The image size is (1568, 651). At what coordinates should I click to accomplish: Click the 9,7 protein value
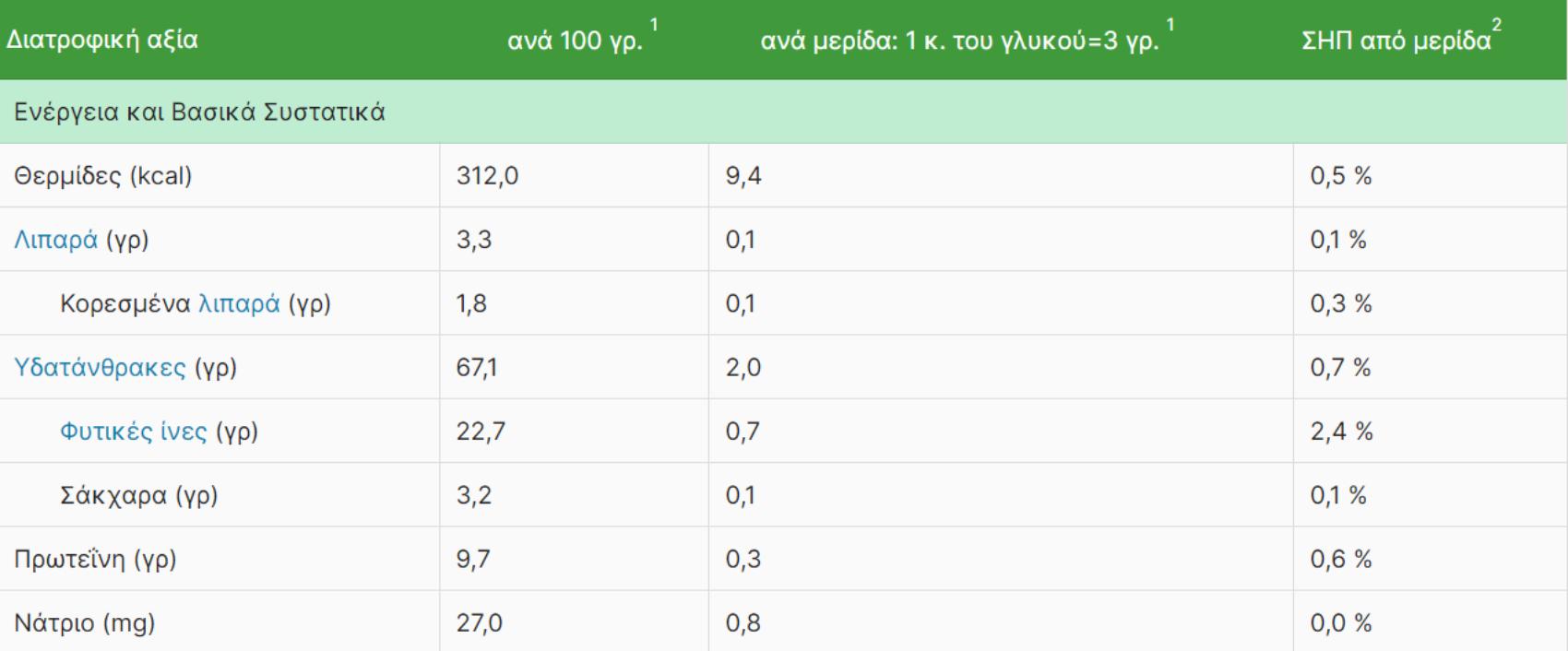[473, 559]
